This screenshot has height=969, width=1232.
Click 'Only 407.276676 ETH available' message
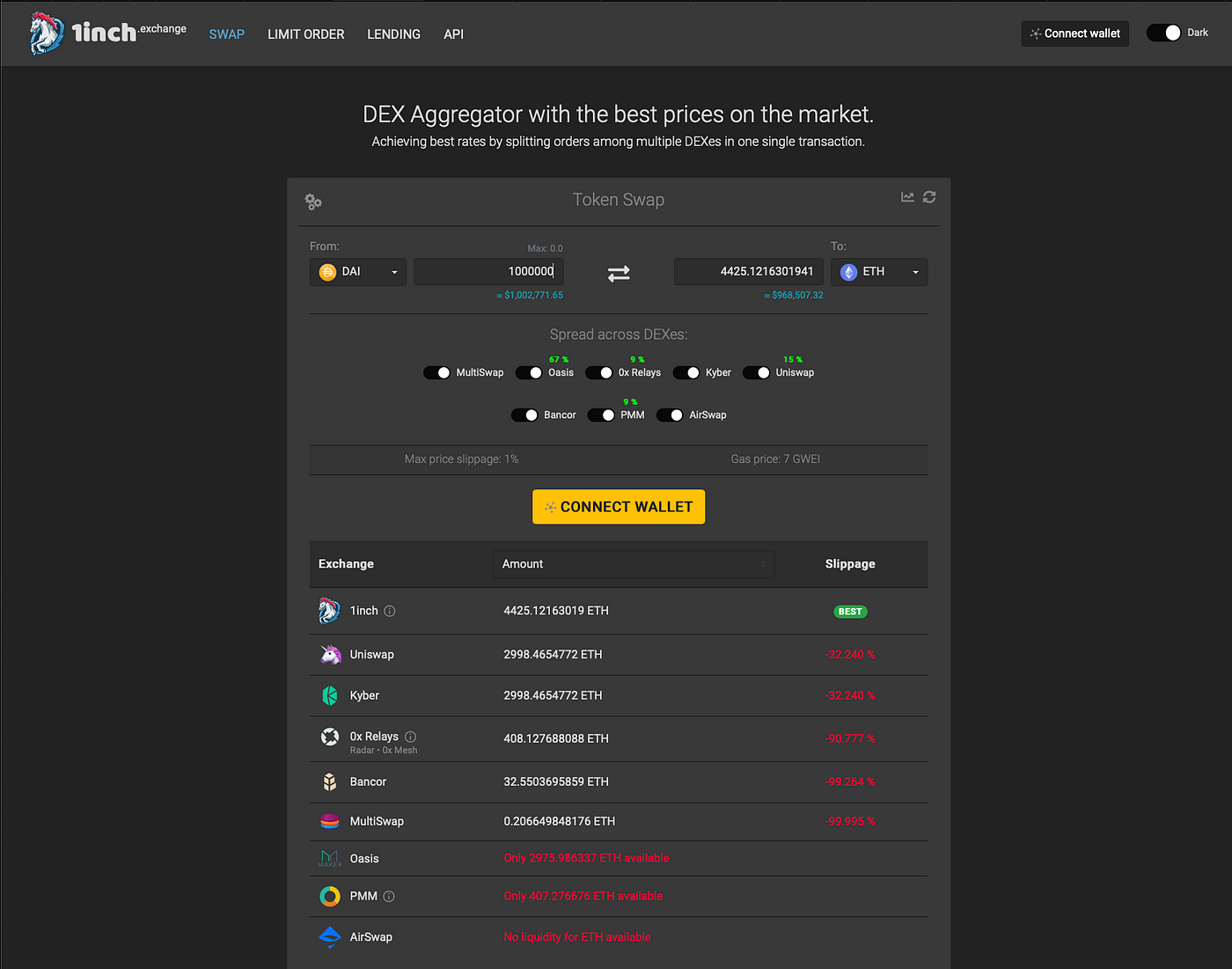(x=583, y=896)
